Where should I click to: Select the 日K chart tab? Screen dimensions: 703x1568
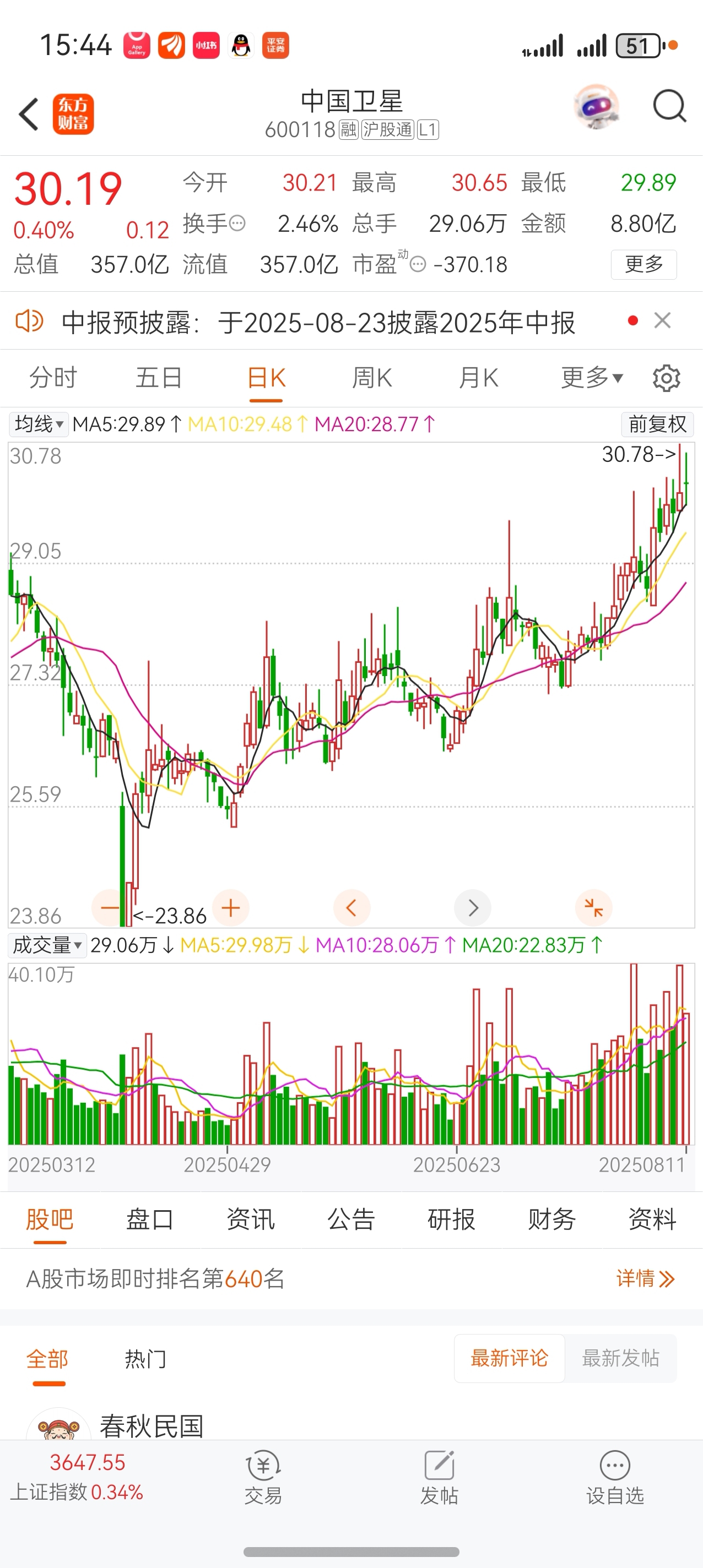coord(266,378)
